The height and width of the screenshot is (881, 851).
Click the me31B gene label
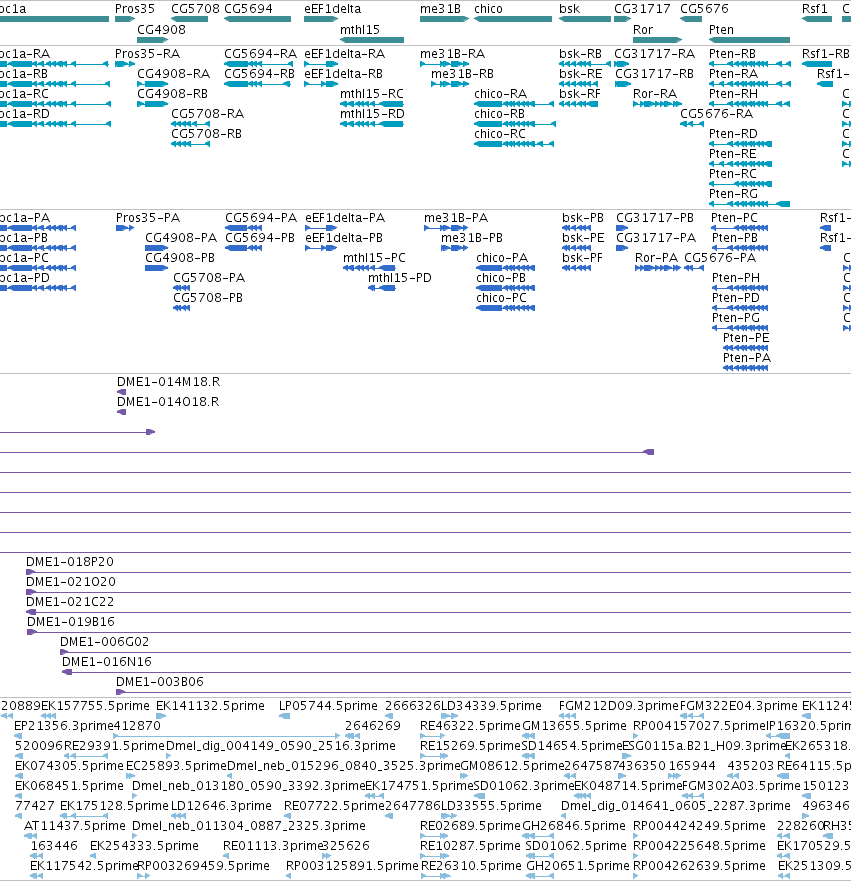click(x=440, y=9)
